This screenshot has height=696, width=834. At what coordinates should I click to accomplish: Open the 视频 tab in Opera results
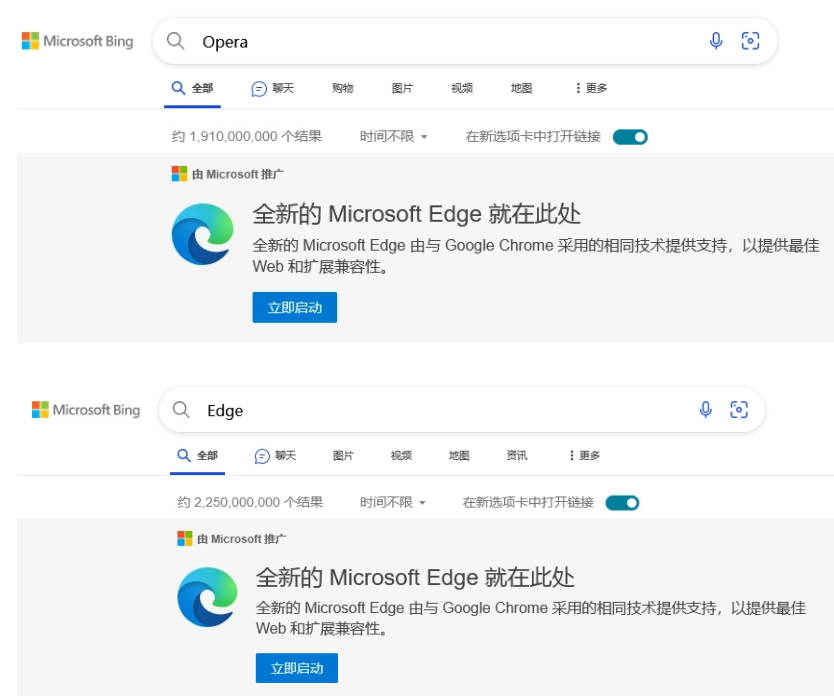click(462, 88)
